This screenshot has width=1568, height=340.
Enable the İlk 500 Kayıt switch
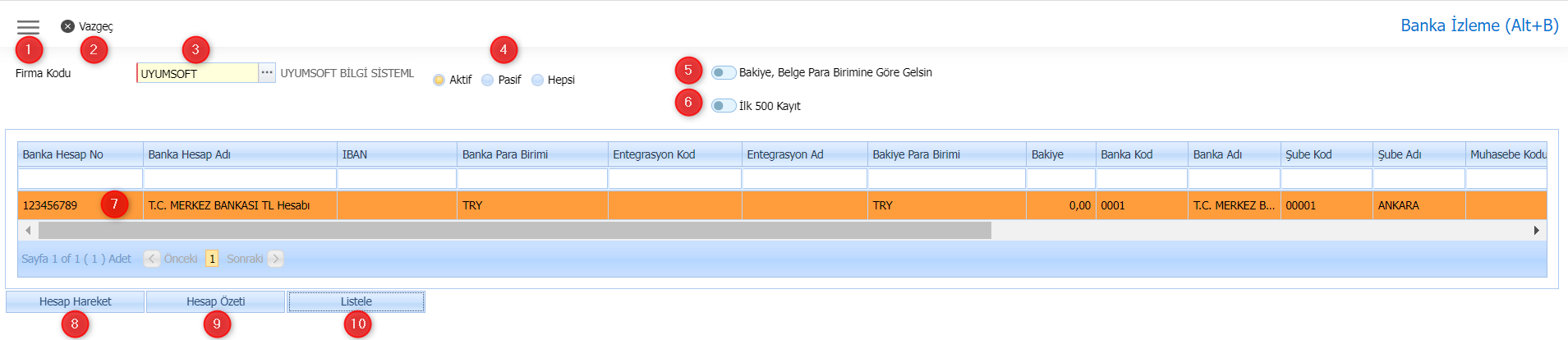[x=723, y=106]
